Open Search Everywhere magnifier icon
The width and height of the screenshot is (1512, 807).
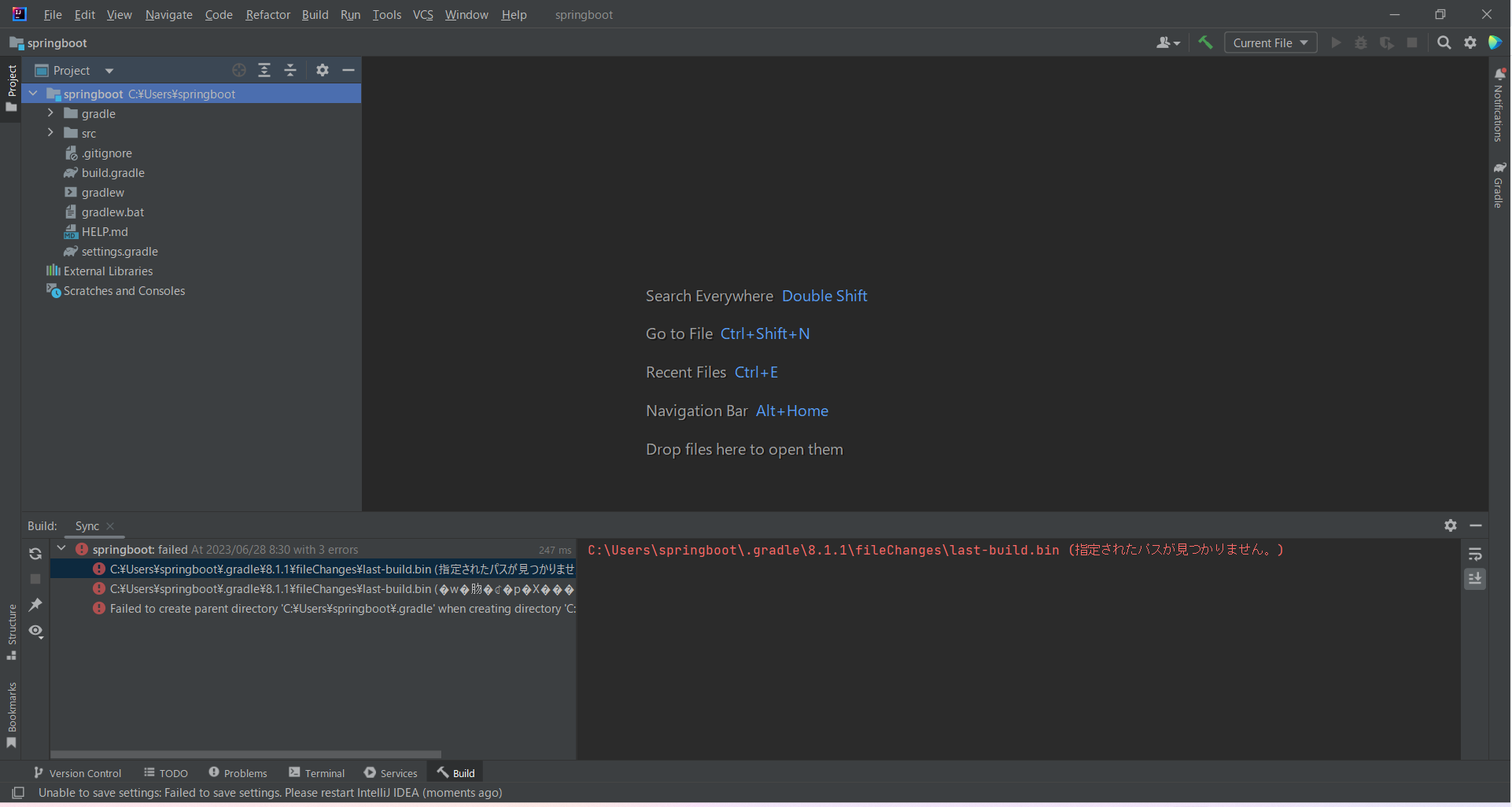1444,42
